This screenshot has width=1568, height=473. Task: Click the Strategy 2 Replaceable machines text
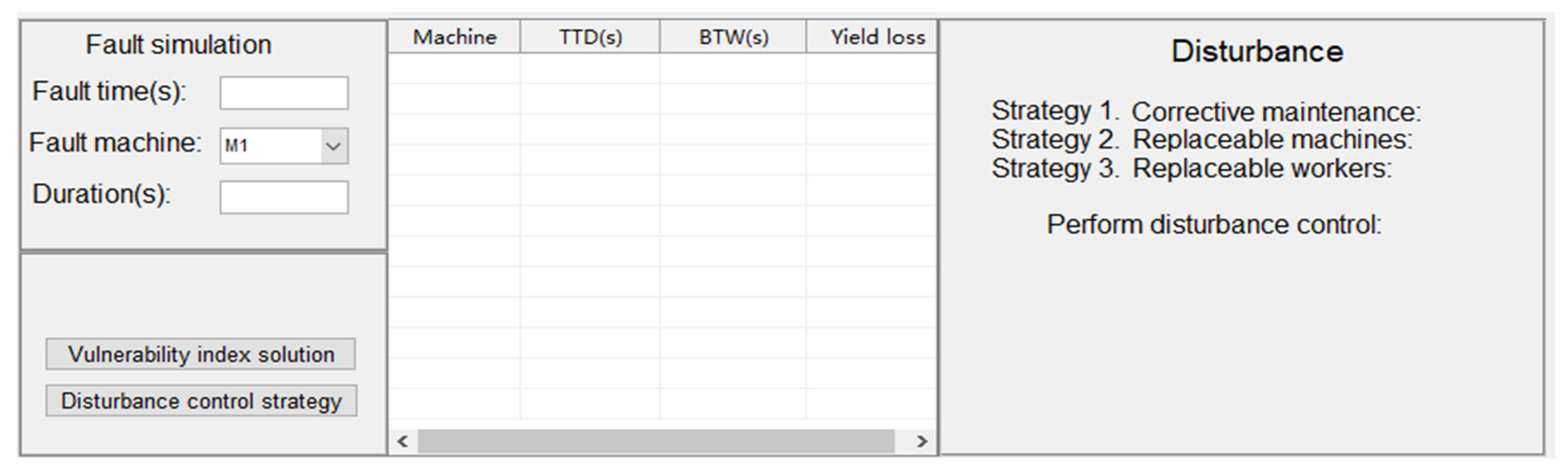1202,140
